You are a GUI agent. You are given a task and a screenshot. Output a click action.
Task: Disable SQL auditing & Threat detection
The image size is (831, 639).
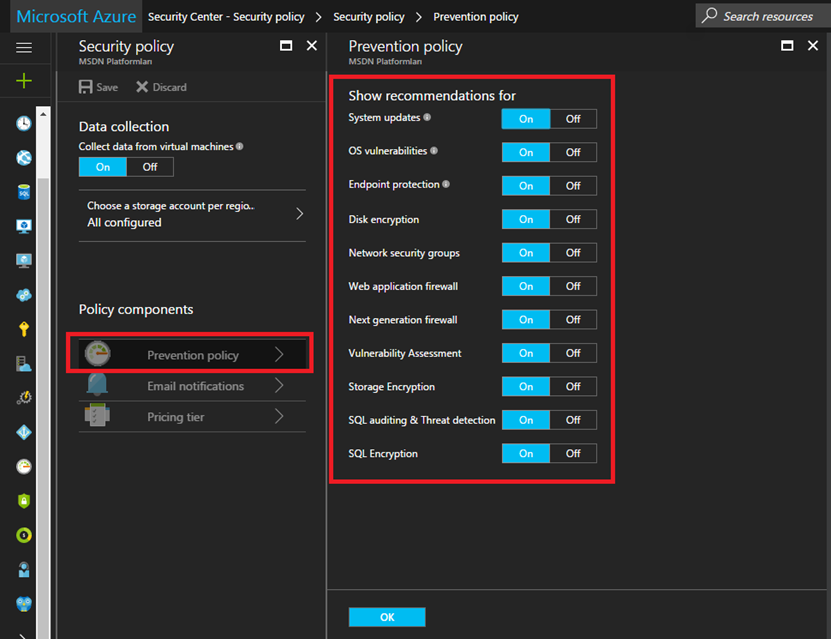[573, 420]
